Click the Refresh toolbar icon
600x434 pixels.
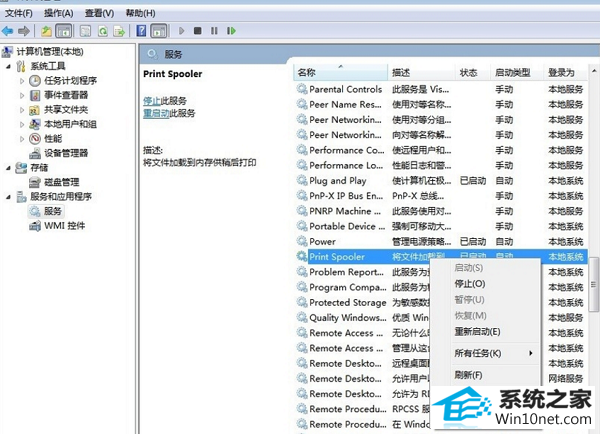[103, 31]
